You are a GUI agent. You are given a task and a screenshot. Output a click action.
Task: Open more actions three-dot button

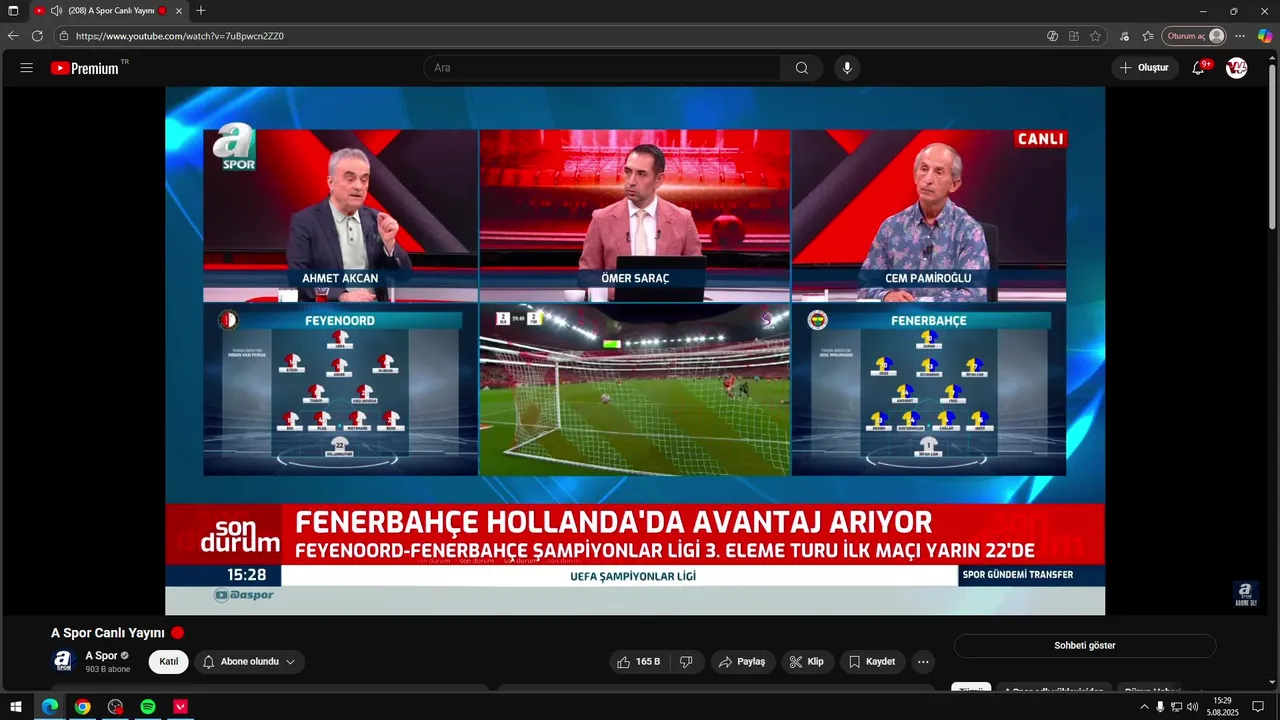click(923, 662)
